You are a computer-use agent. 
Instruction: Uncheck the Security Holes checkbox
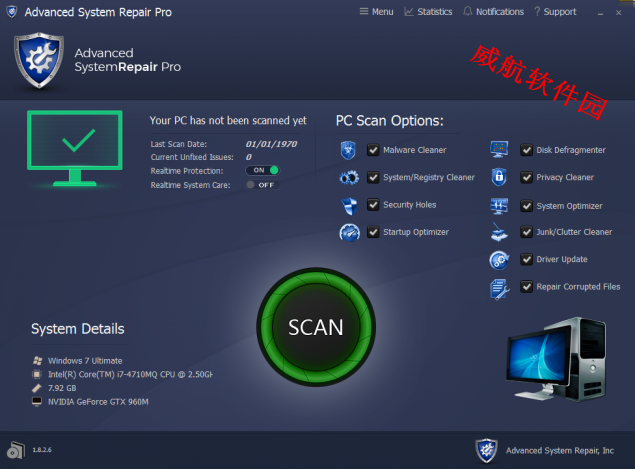coord(373,205)
